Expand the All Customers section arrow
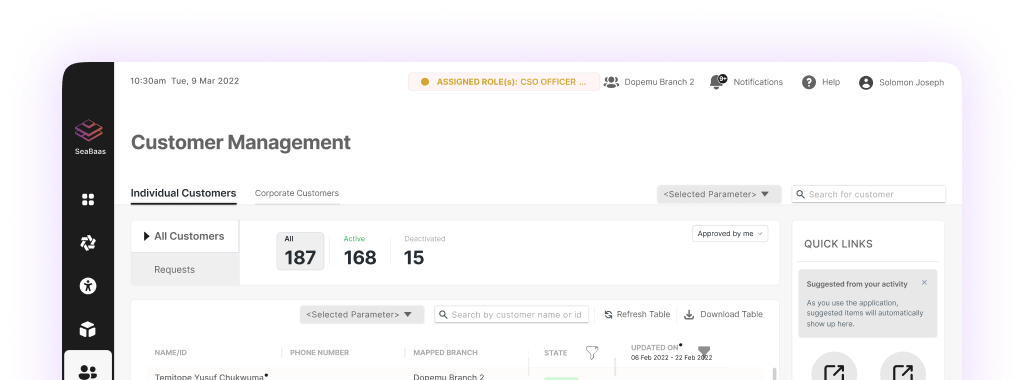The image size is (1024, 380). pos(147,236)
